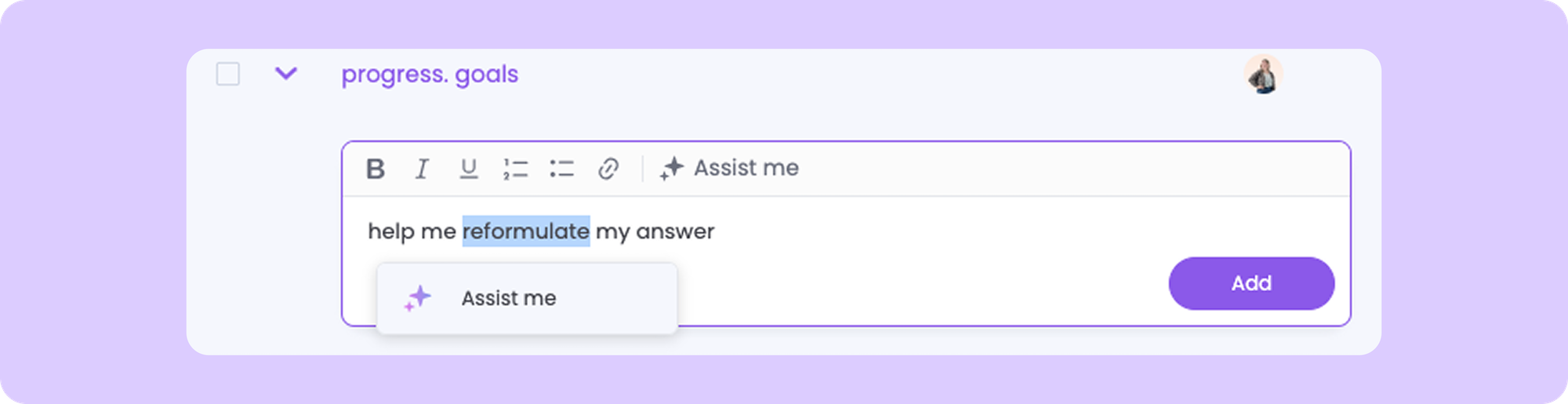The height and width of the screenshot is (404, 1568).
Task: Click the sparkle icon in the popup
Action: pyautogui.click(x=418, y=299)
